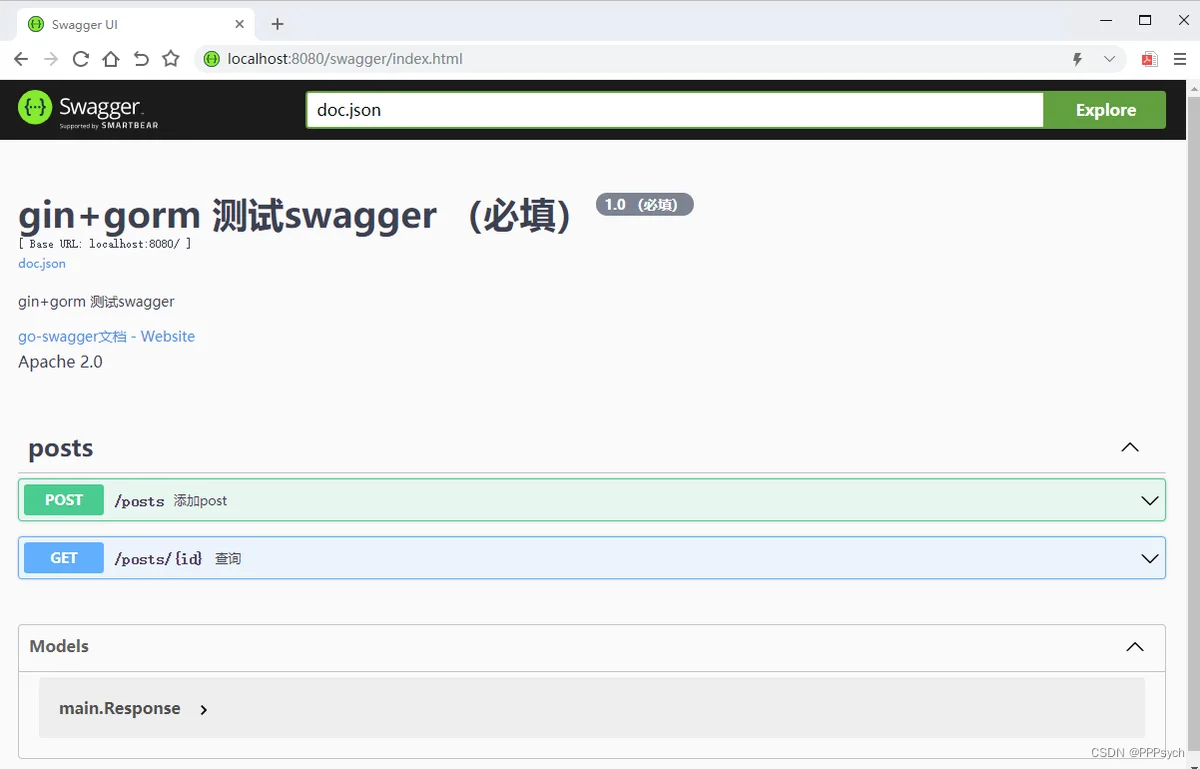Screen dimensions: 1200x769
Task: Click the lightning bolt speed mode icon
Action: (1077, 59)
